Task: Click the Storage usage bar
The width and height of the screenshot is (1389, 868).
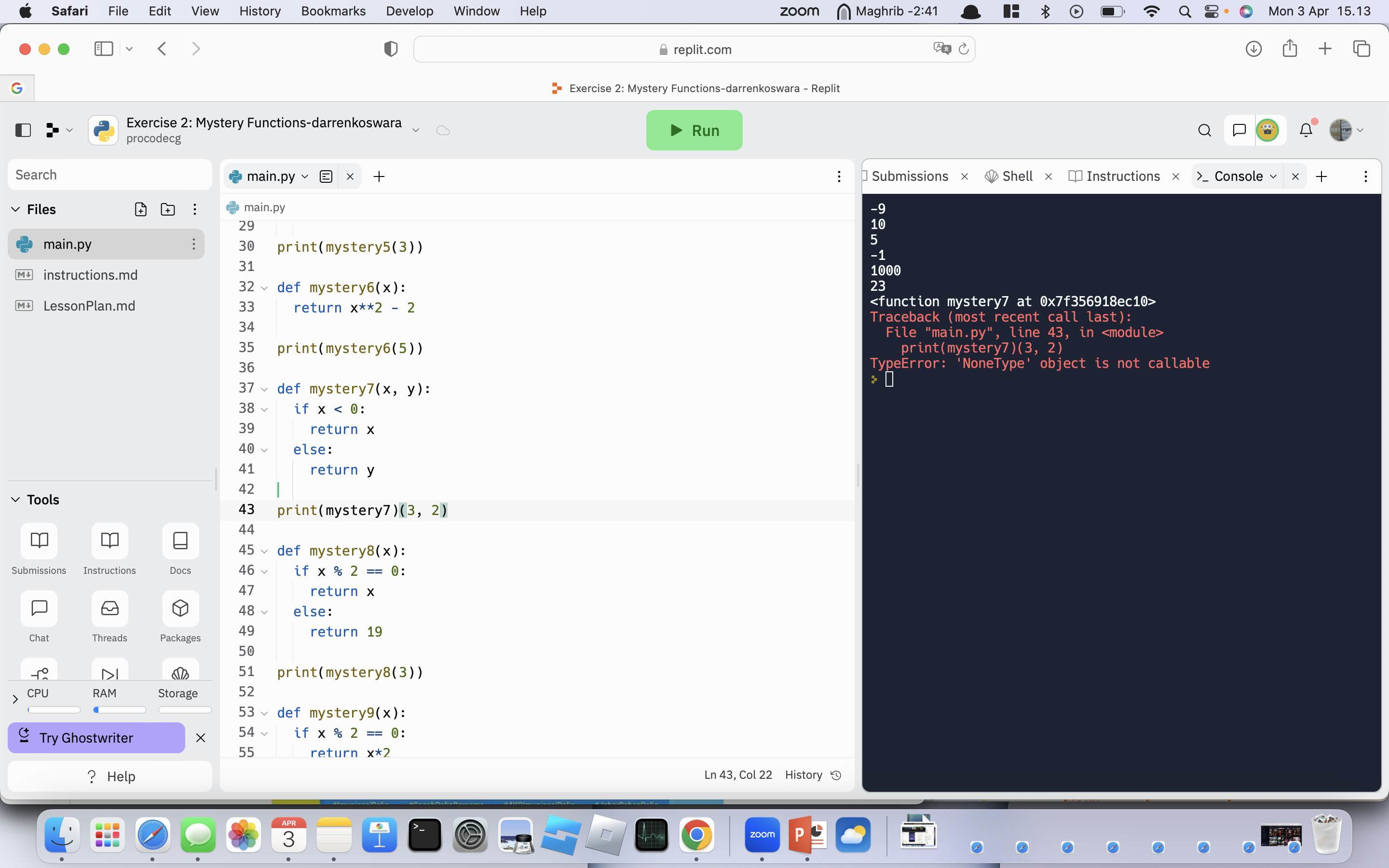Action: [x=185, y=710]
